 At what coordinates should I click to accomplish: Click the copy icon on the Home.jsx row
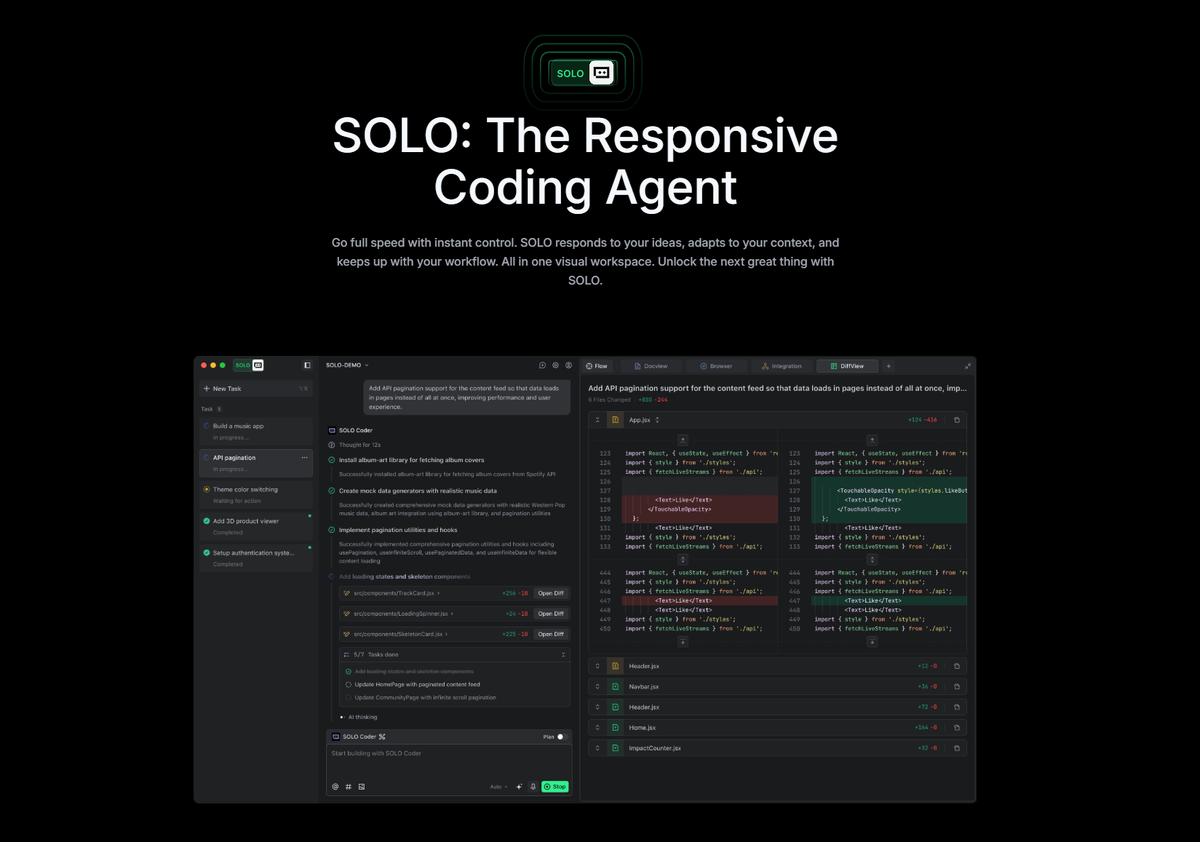(x=956, y=727)
